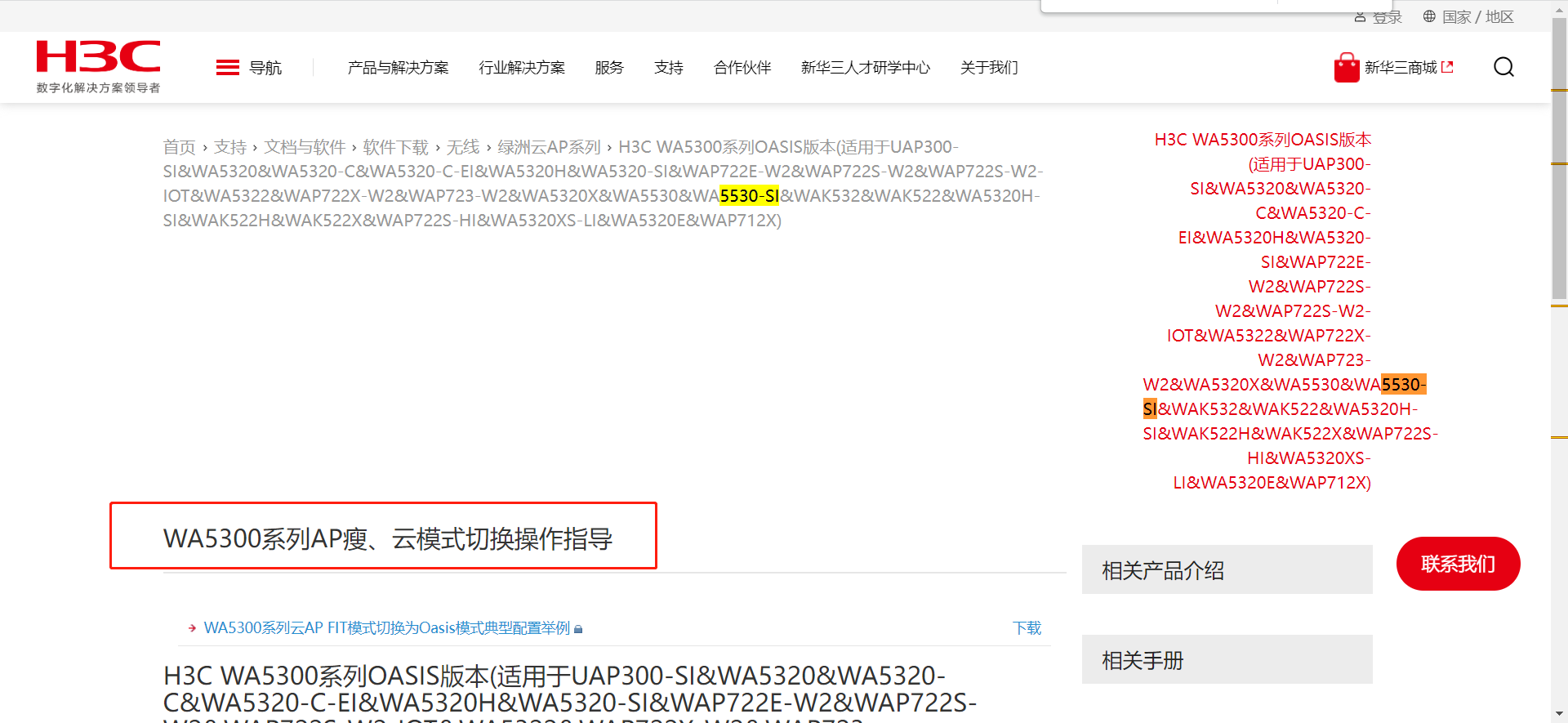This screenshot has height=723, width=1568.
Task: Open 行业解决方案 menu
Action: 522,68
